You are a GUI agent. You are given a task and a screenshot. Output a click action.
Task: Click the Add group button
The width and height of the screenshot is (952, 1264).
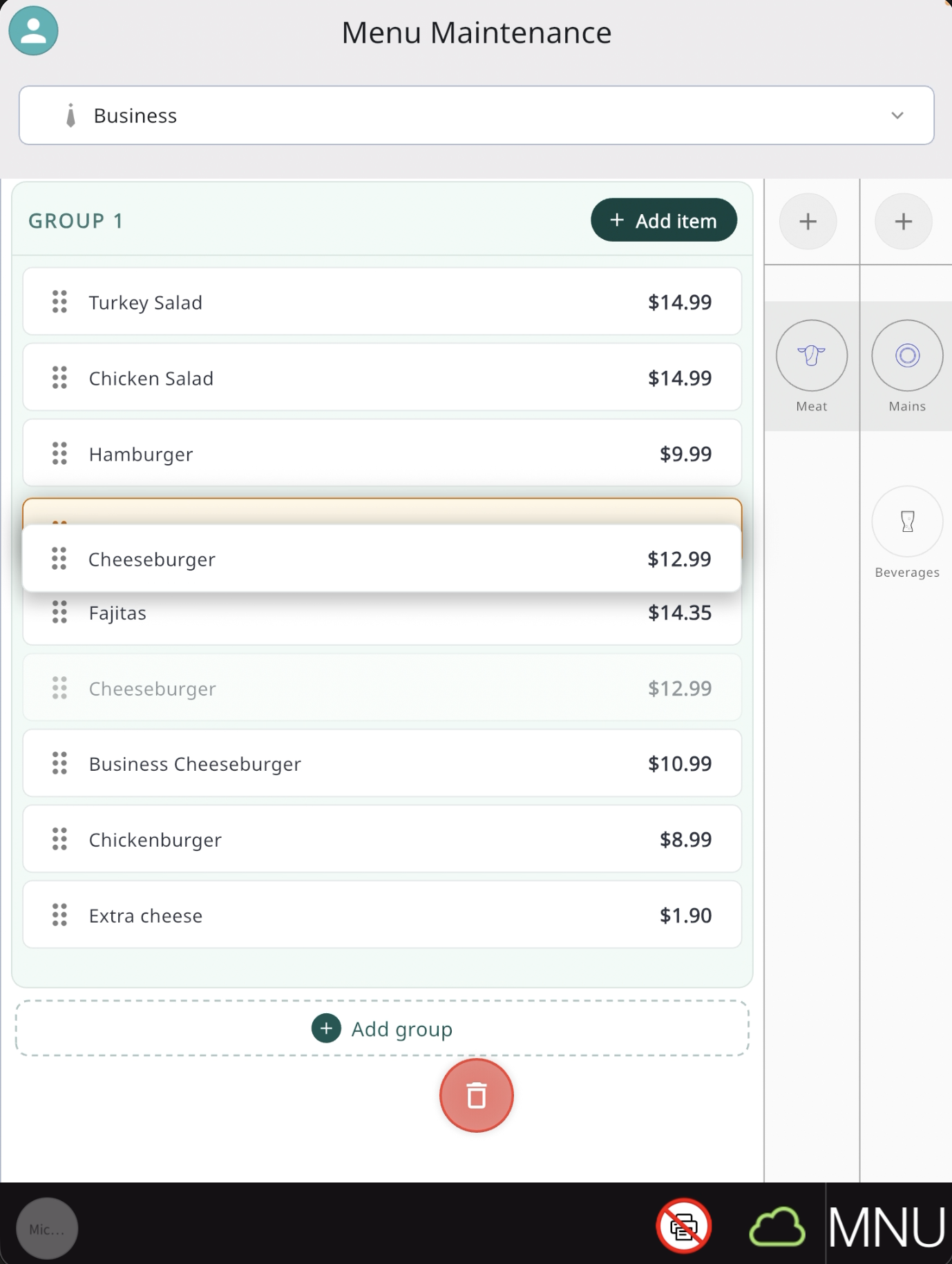[382, 1028]
